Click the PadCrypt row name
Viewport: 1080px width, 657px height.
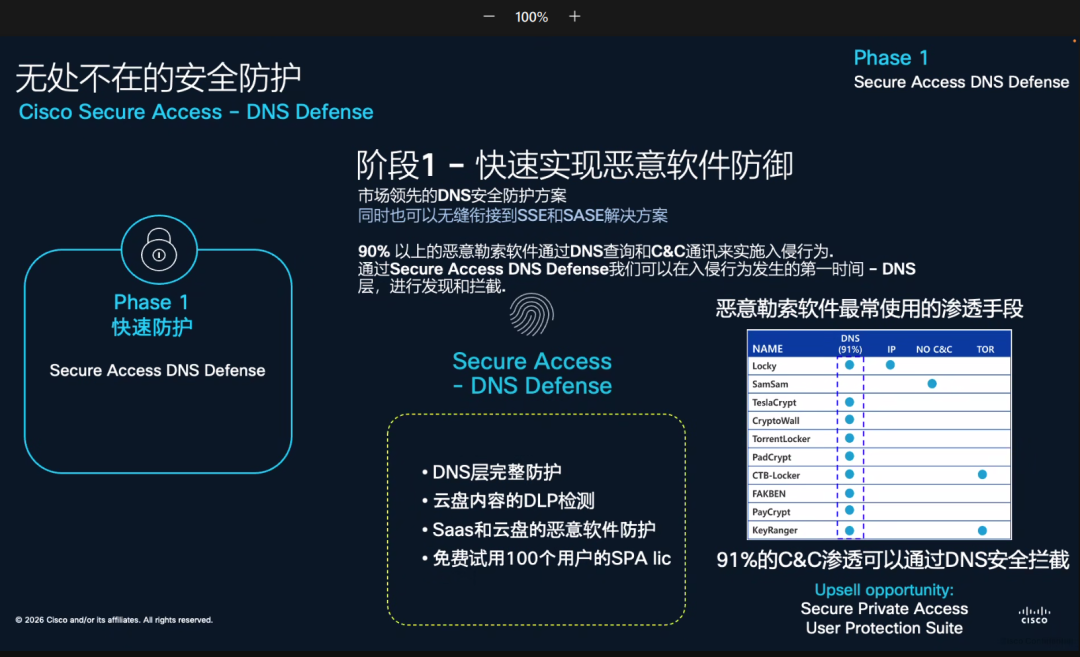[x=771, y=457]
